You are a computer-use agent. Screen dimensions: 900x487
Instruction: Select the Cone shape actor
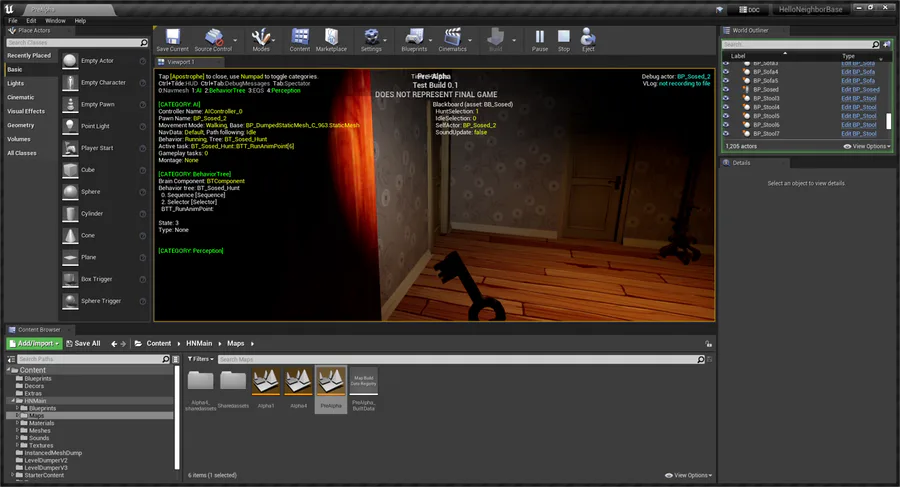103,235
